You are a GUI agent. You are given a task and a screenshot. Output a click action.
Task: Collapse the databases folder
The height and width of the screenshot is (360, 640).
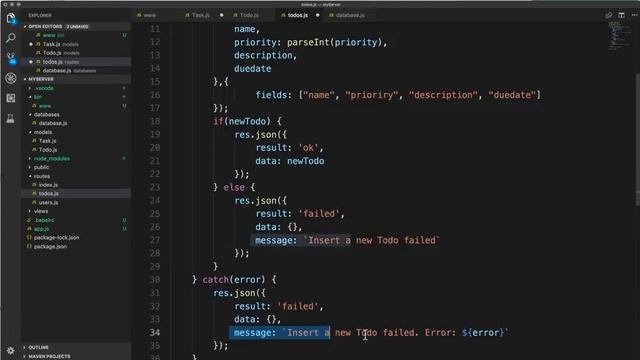click(x=47, y=115)
